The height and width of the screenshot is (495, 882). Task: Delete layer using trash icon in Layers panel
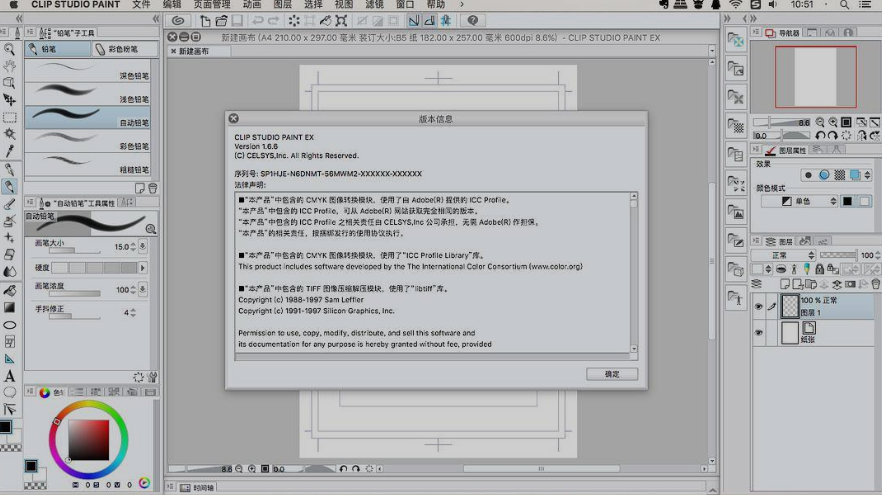(875, 284)
